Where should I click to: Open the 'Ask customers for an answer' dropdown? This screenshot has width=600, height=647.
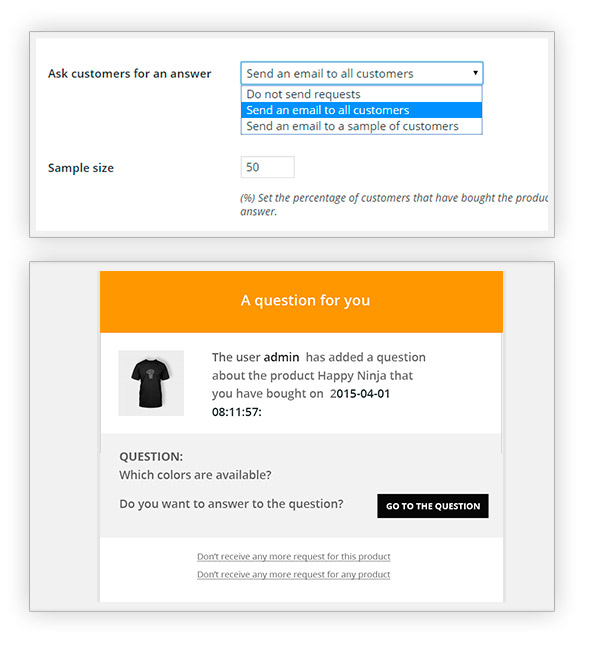click(361, 73)
